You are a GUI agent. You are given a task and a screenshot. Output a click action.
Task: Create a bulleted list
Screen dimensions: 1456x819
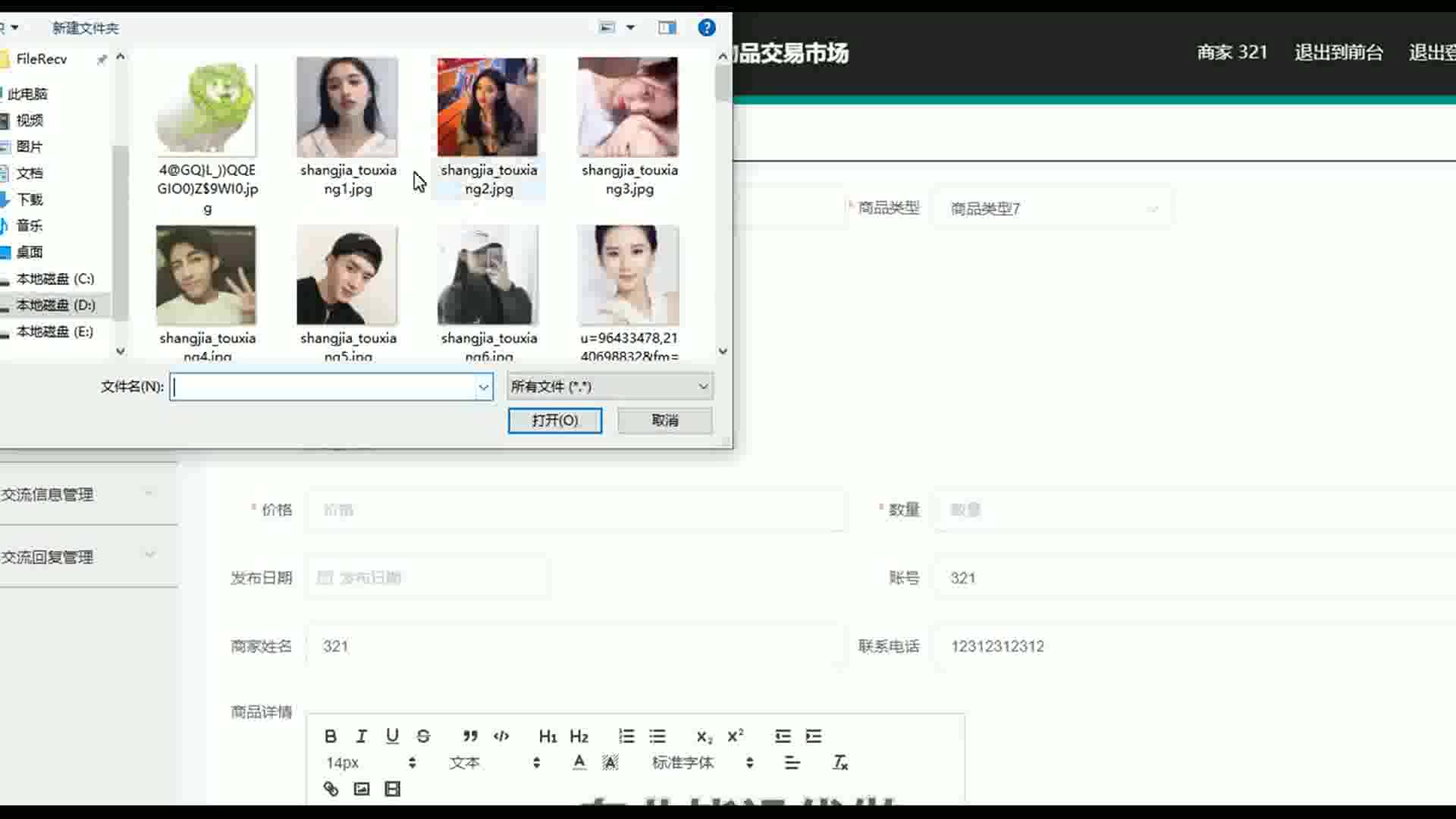pyautogui.click(x=657, y=736)
